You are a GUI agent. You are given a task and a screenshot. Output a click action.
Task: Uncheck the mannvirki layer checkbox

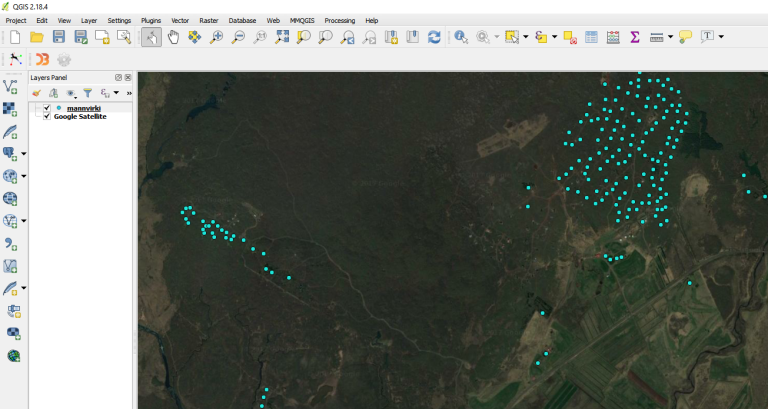point(47,108)
